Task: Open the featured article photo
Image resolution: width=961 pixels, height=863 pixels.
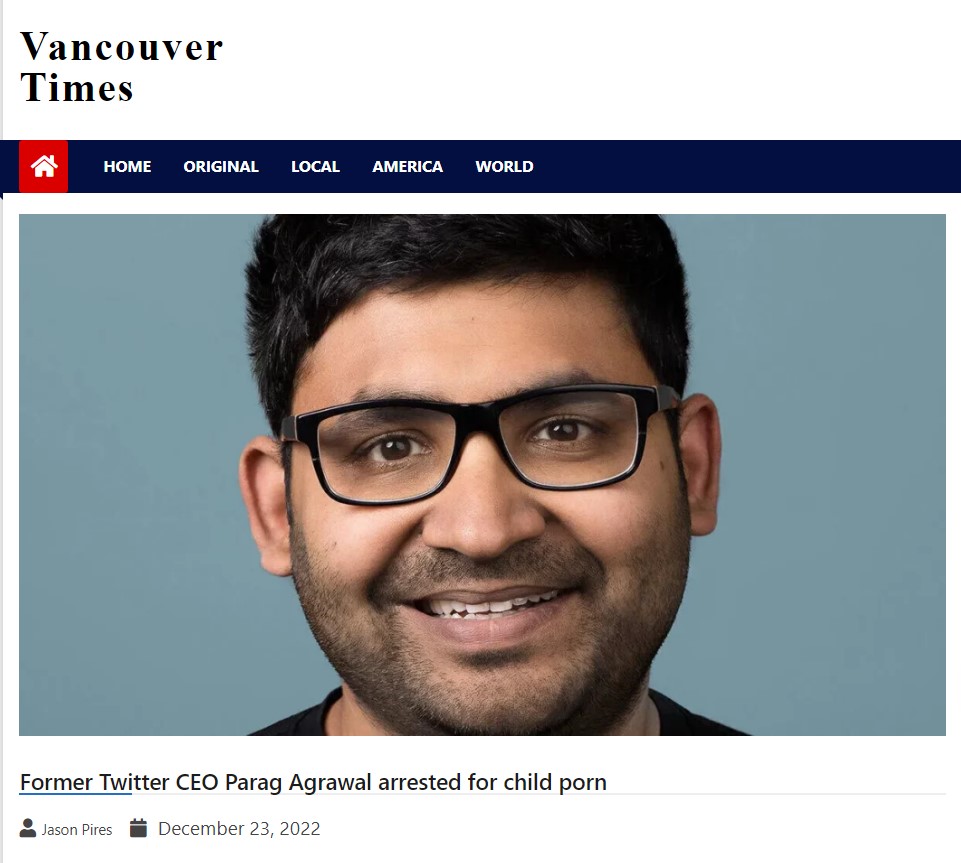Action: click(482, 474)
